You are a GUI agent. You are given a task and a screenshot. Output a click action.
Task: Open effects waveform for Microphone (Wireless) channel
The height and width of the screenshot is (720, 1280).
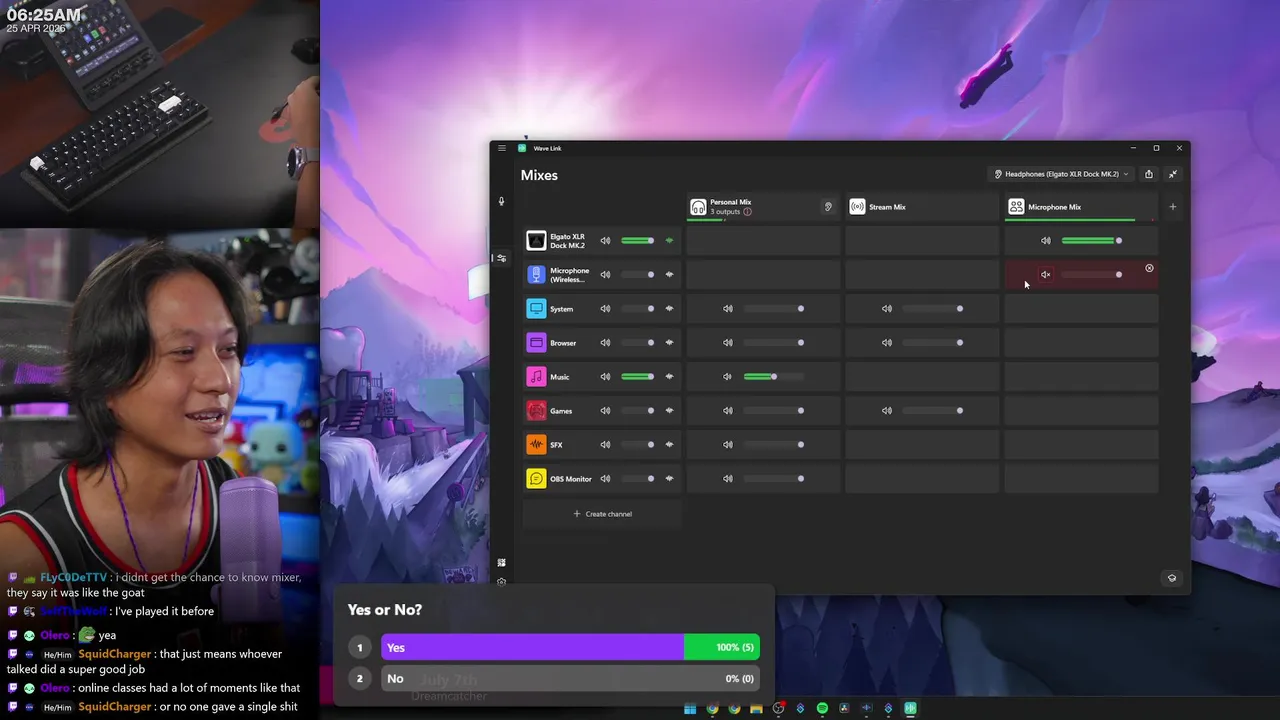670,275
